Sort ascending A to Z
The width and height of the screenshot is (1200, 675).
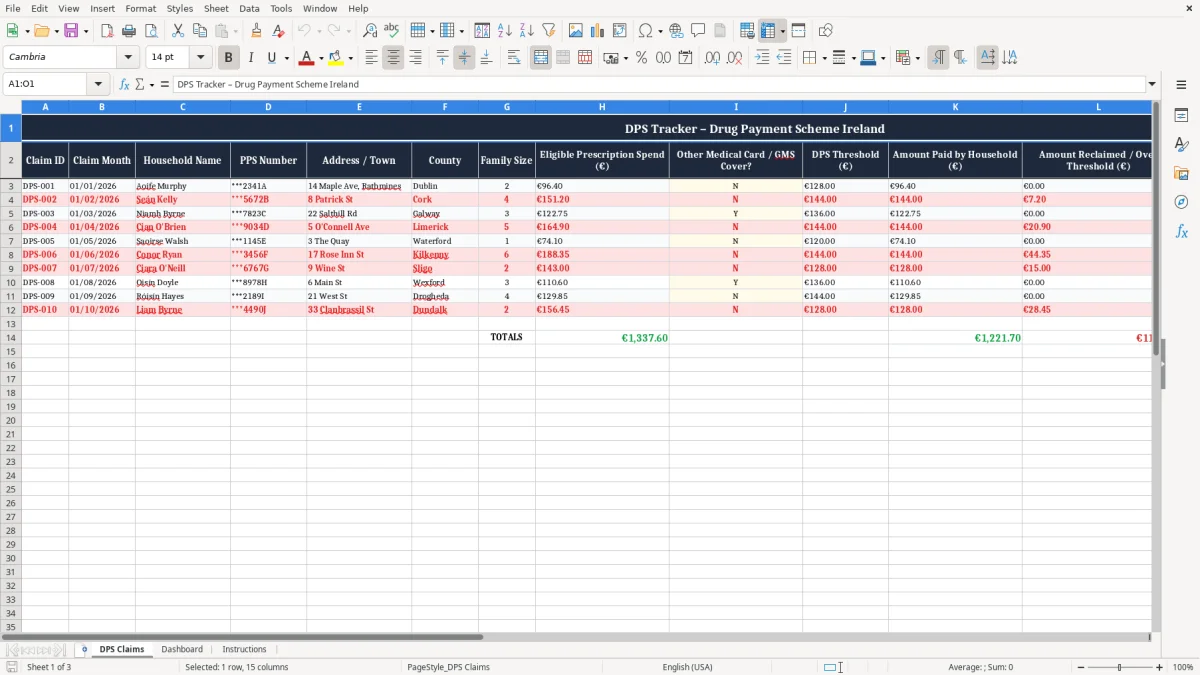(505, 31)
